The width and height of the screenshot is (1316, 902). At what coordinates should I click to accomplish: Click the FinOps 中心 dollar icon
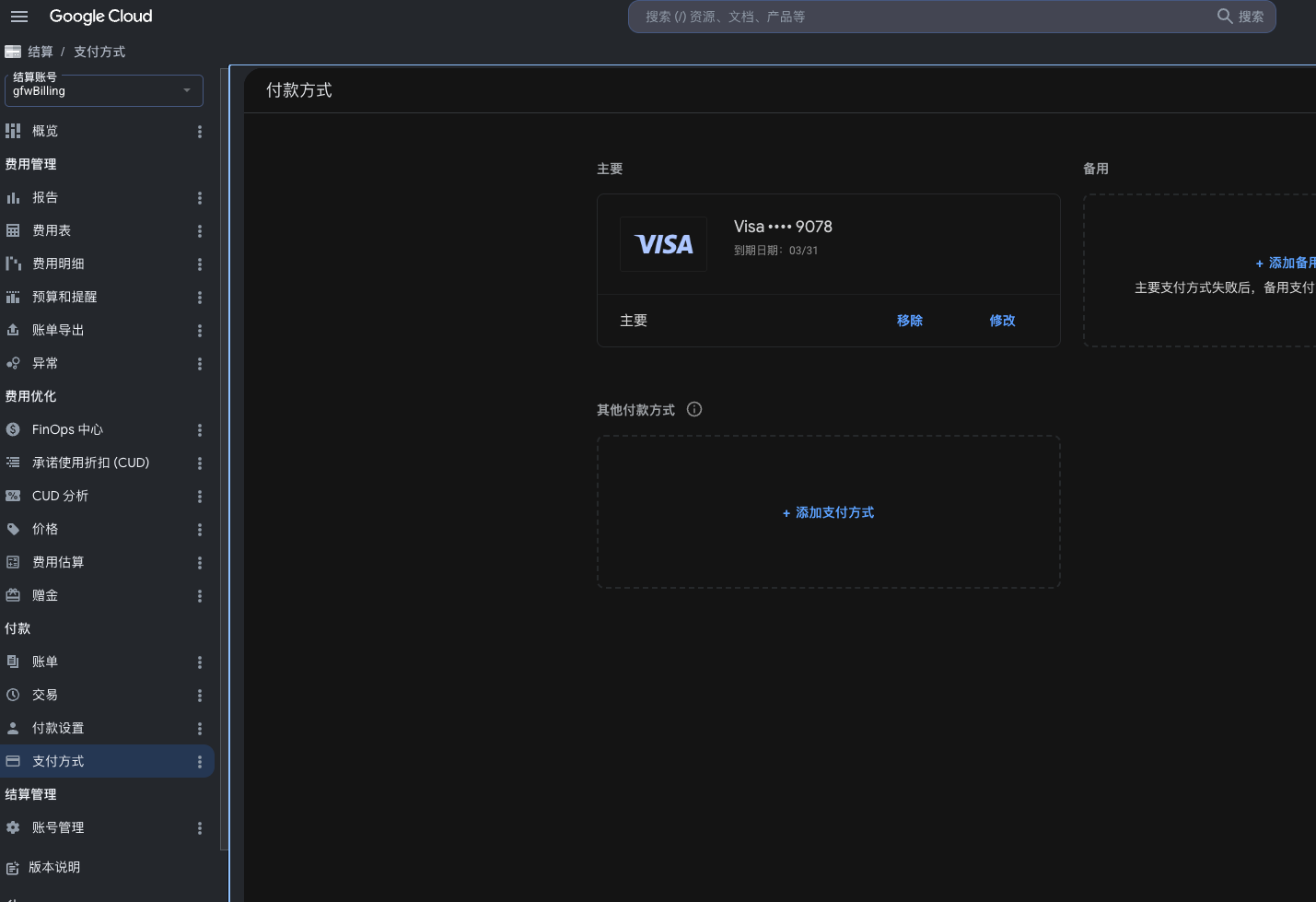(x=13, y=429)
